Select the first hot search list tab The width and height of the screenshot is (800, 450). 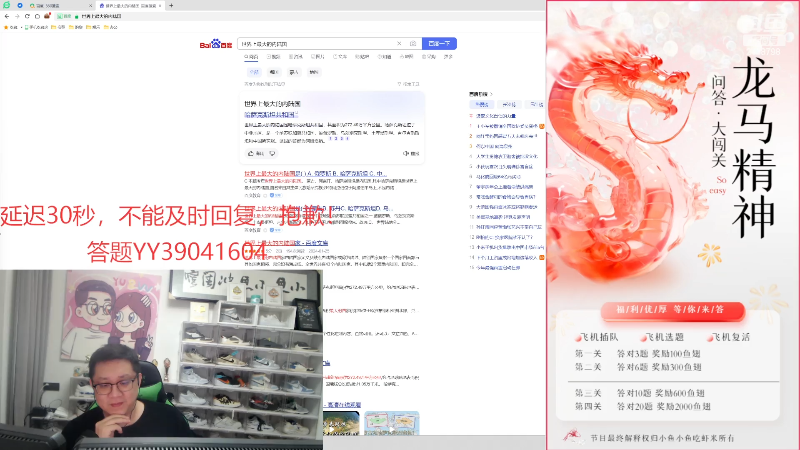tap(481, 105)
